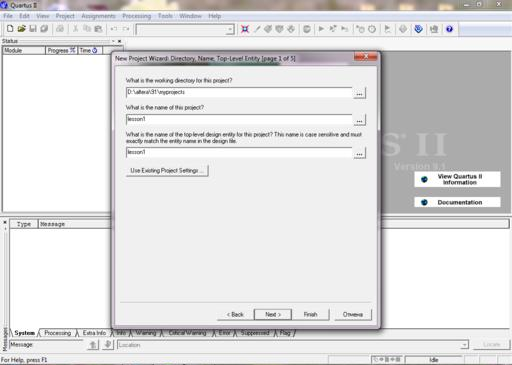Screen dimensions: 512x365
Task: Click the Print toolbar icon
Action: click(x=60, y=29)
